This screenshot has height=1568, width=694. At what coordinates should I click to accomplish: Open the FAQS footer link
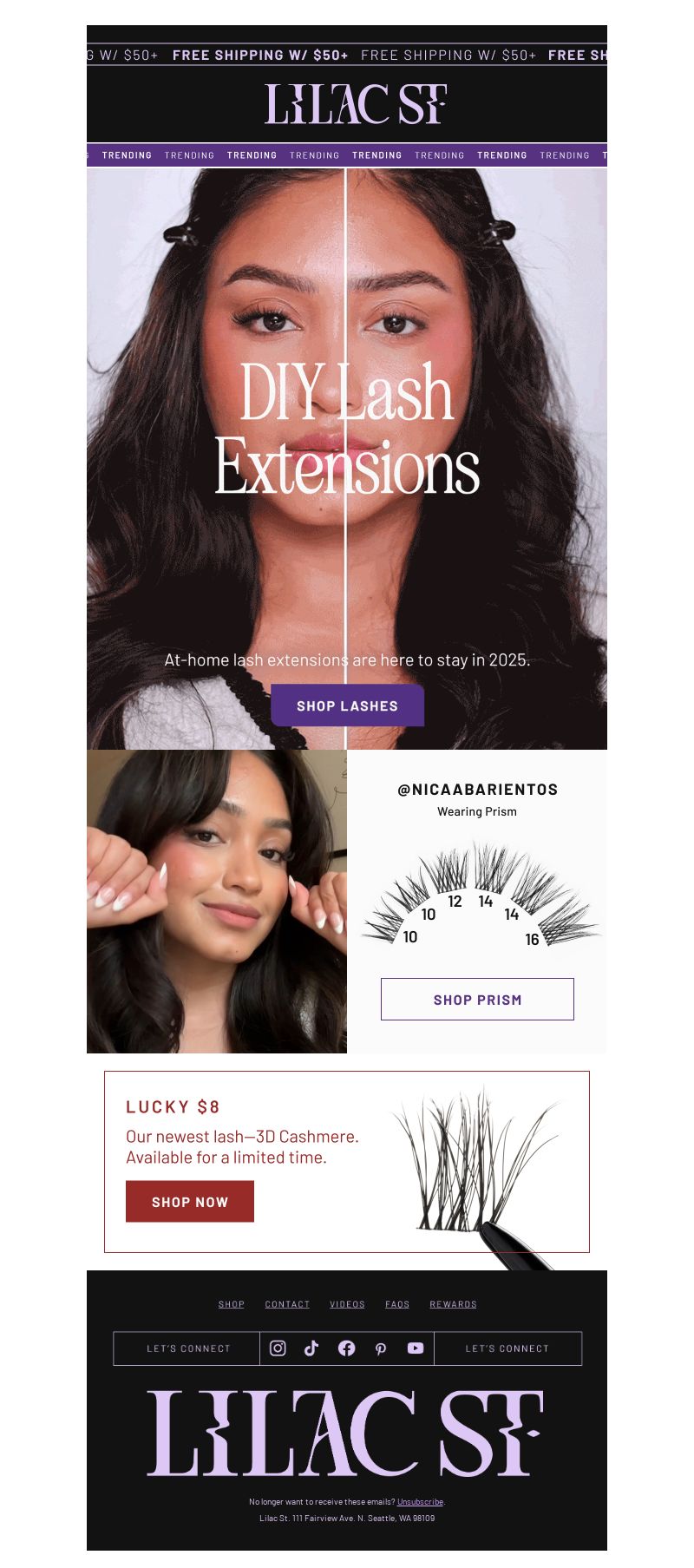coord(397,1304)
